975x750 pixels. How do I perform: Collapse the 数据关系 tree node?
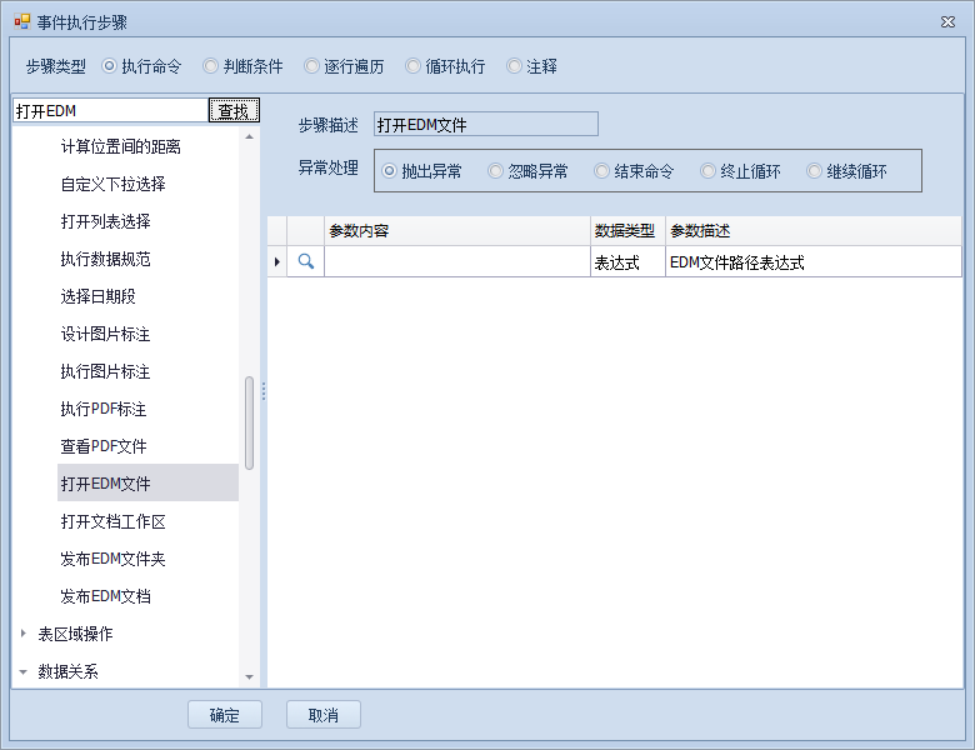coord(24,672)
